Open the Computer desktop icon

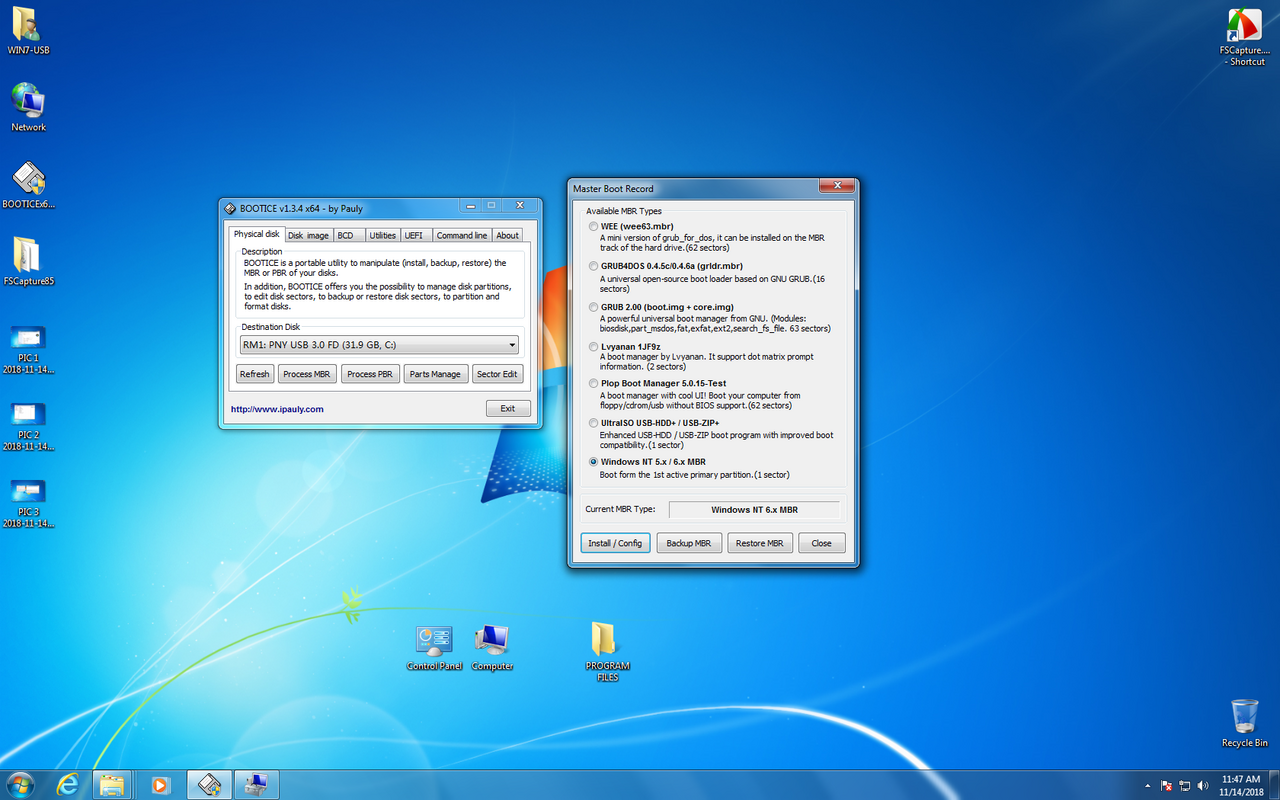[492, 648]
